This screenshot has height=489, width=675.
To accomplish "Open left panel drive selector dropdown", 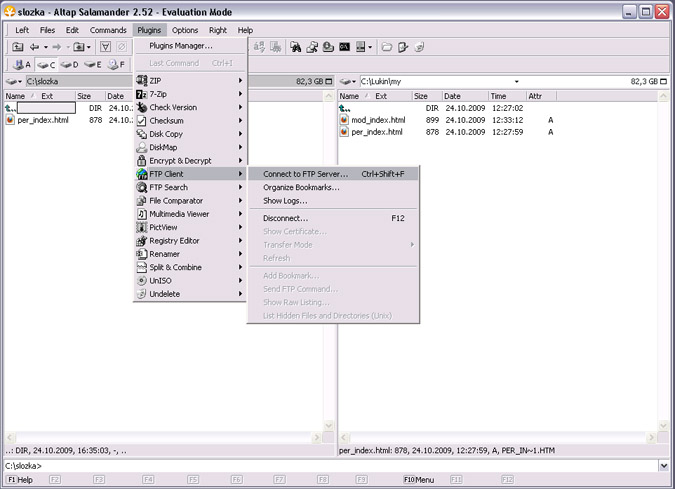I will coord(14,81).
